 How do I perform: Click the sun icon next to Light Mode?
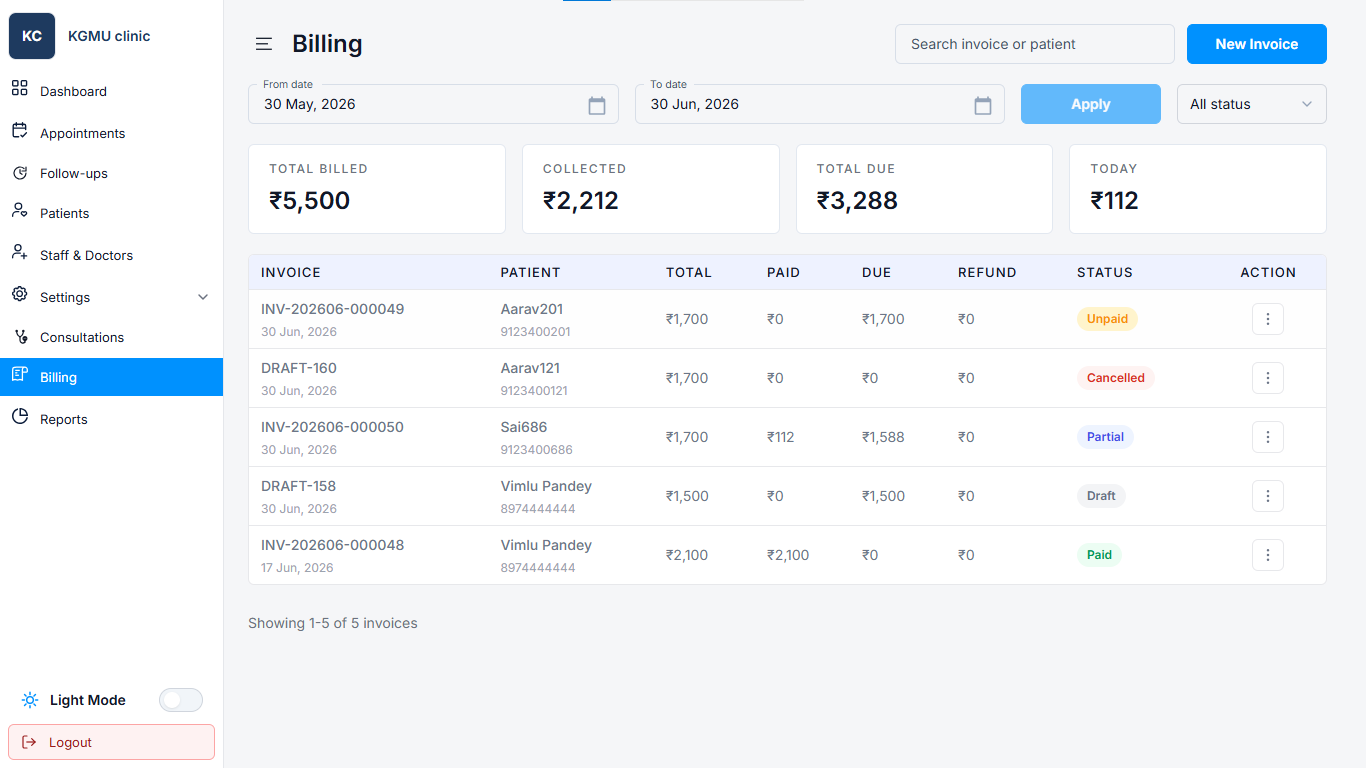(31, 700)
